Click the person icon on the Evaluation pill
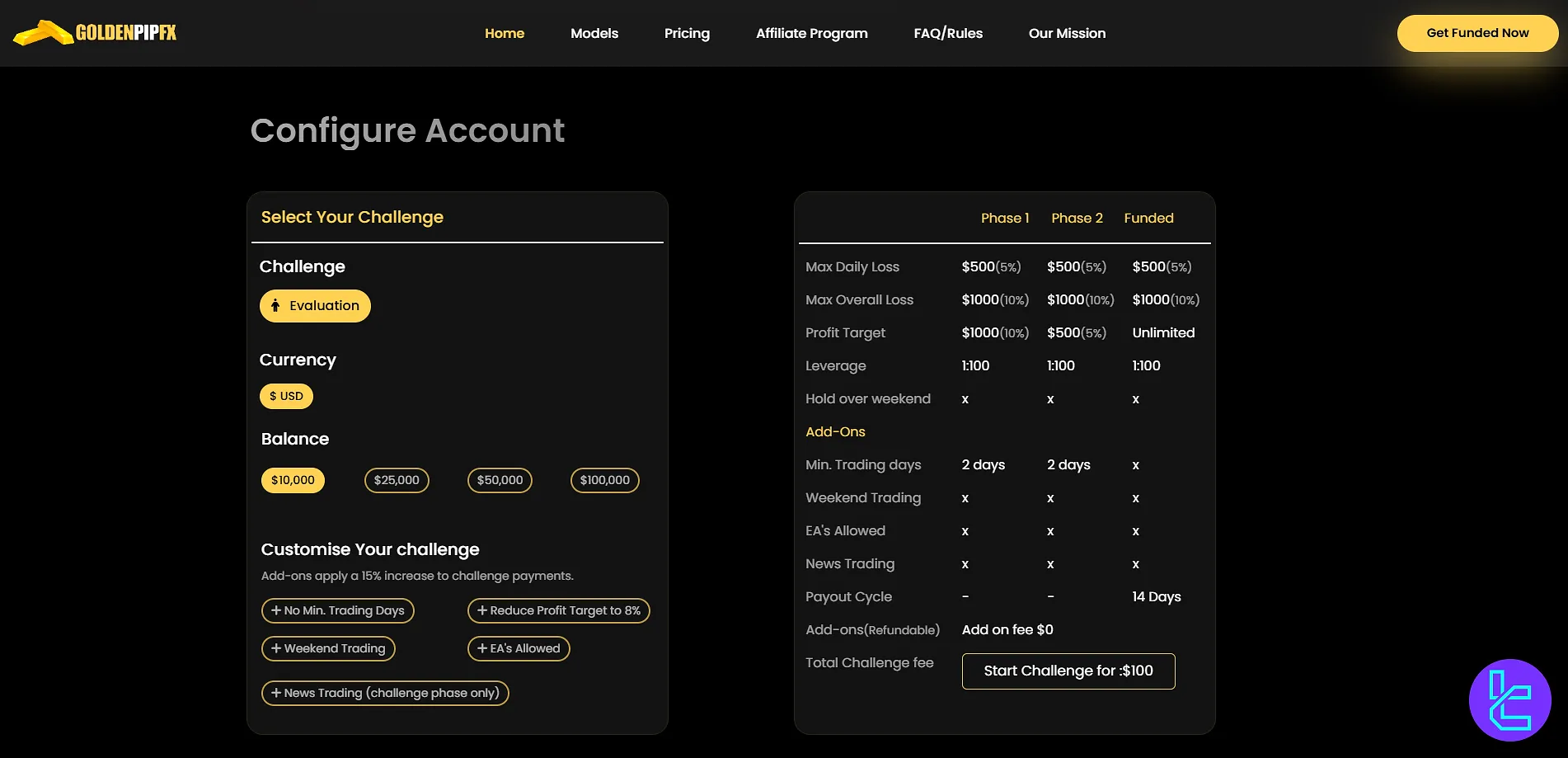Screen dimensions: 1568x758 (275, 305)
